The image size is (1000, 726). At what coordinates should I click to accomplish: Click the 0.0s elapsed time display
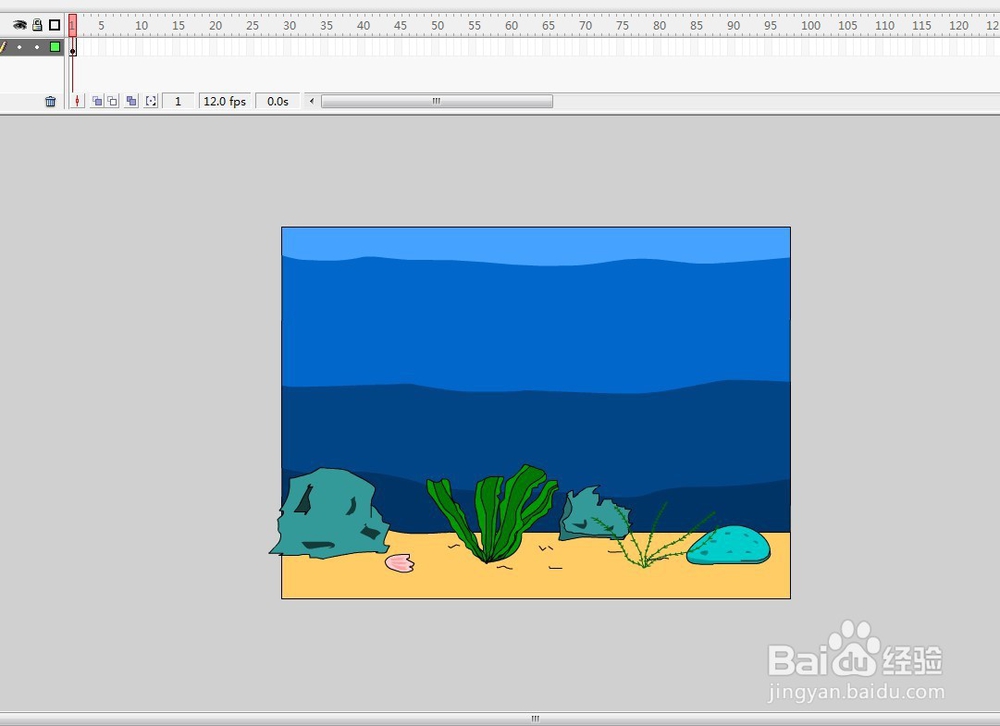pos(277,101)
